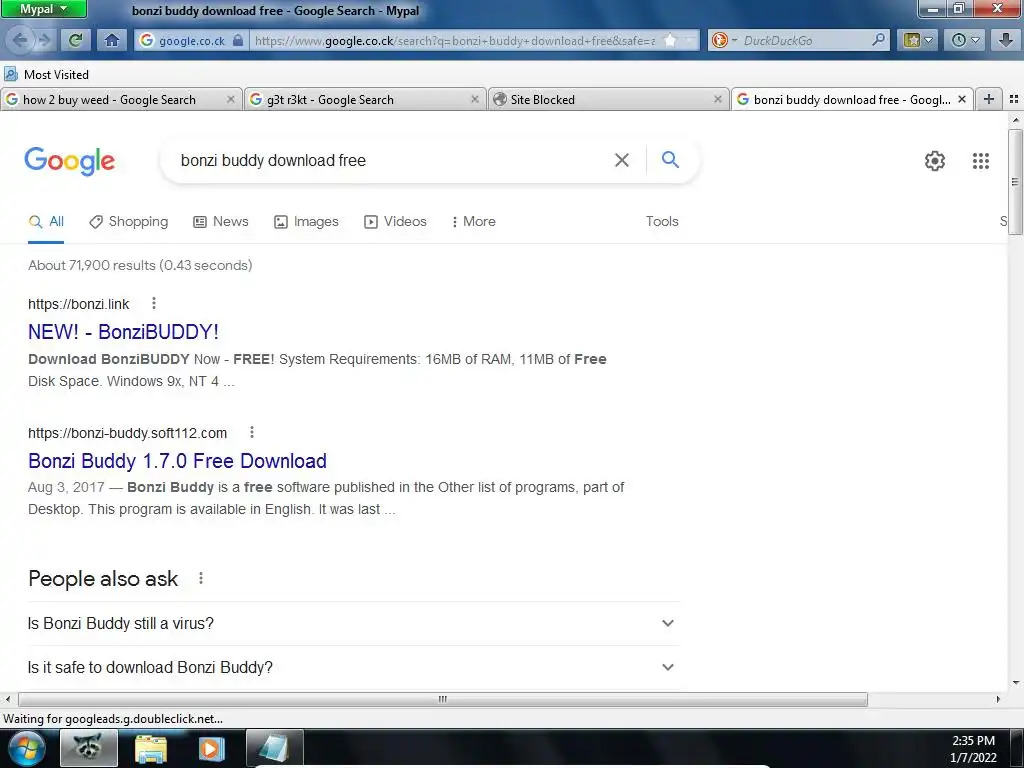Select the Images results tab

point(306,221)
